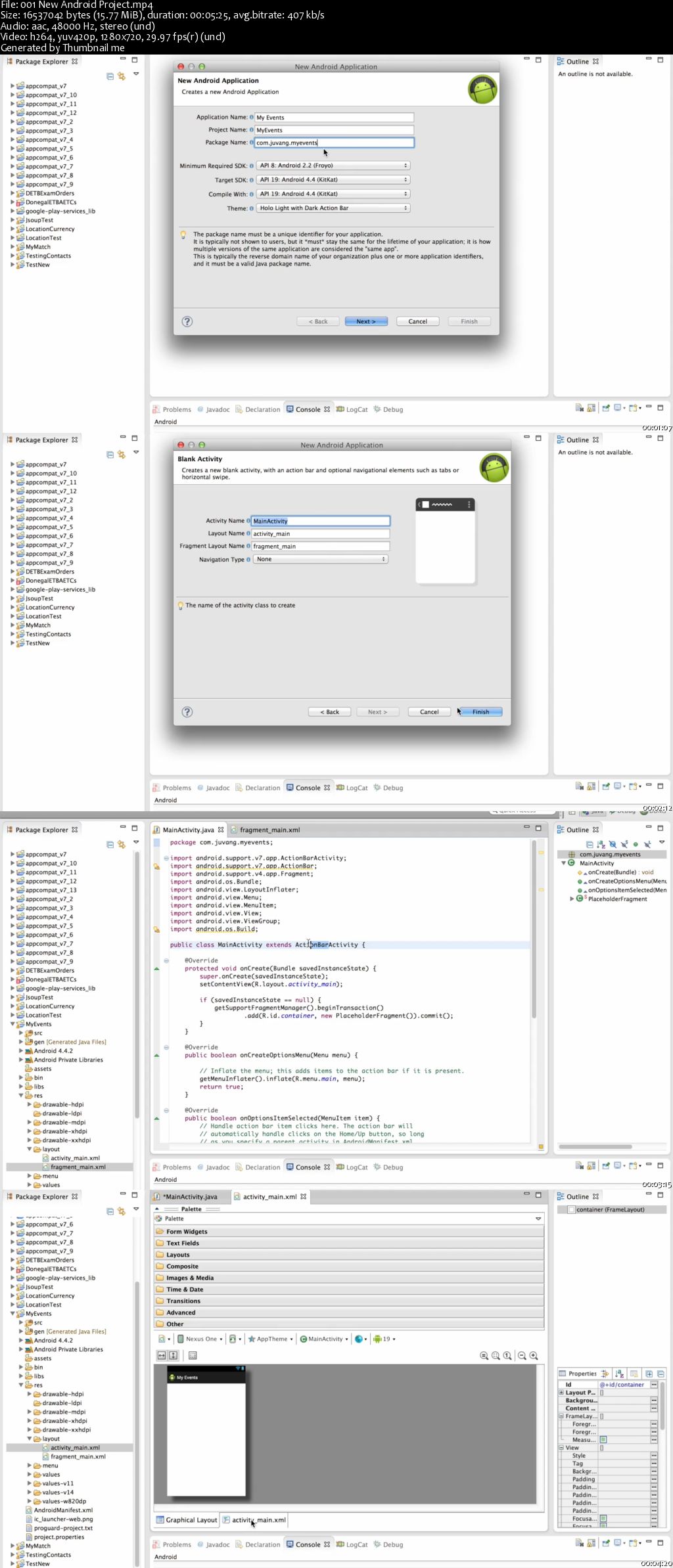Open Theme dropdown showing Holo Light
The image size is (673, 1568).
click(333, 208)
